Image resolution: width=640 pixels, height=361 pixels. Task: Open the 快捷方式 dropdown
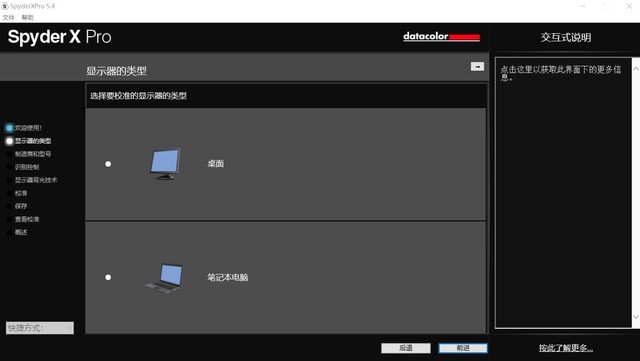(x=40, y=328)
